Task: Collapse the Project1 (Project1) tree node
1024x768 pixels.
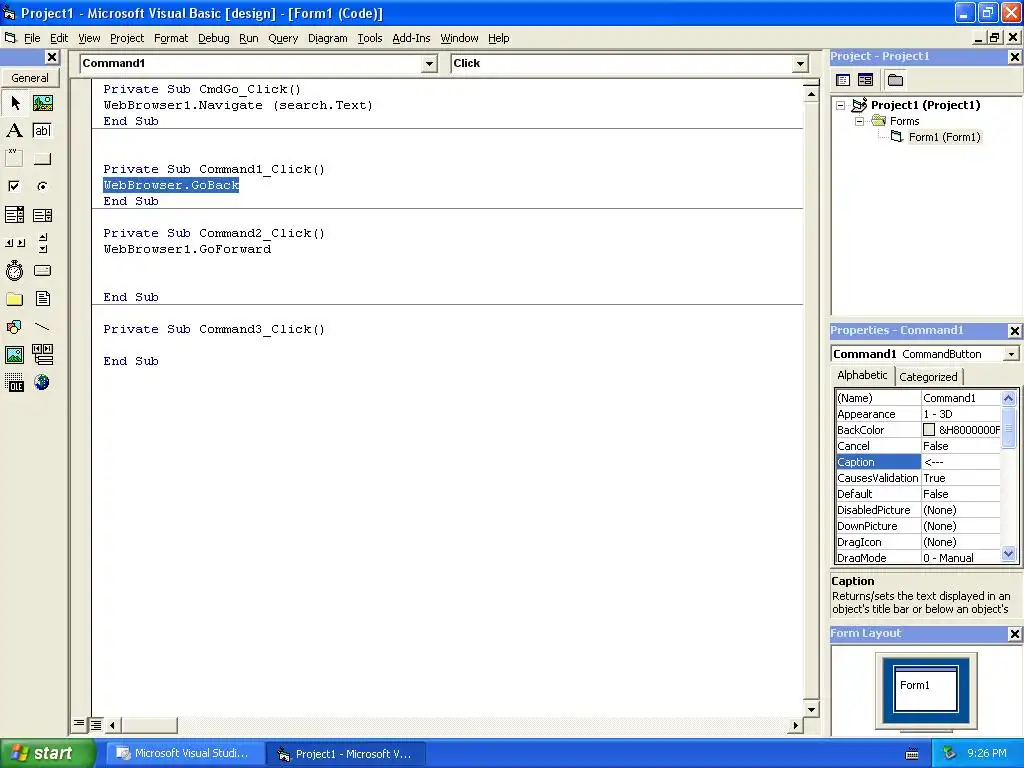Action: 841,105
